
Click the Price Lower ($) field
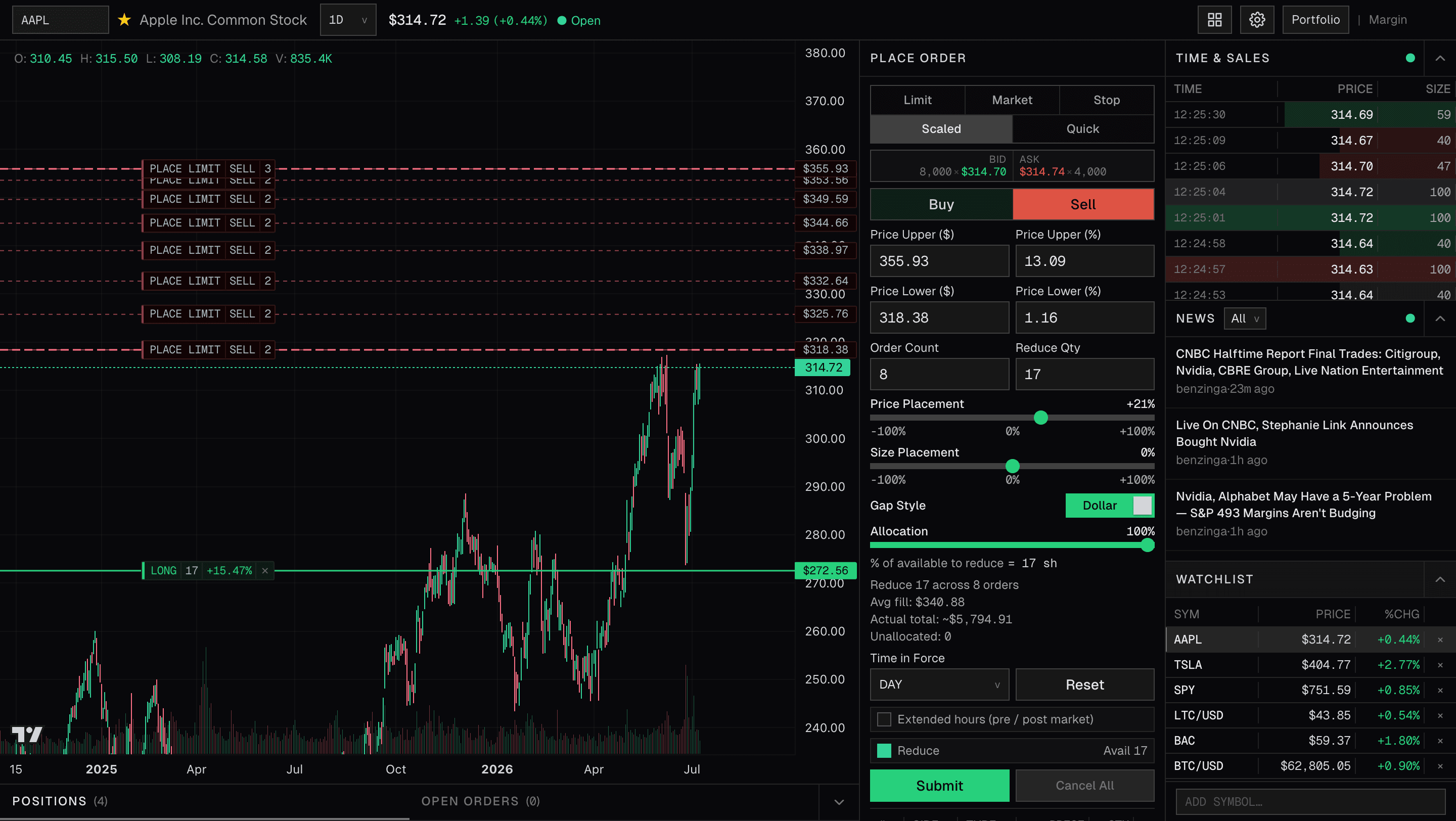(939, 317)
